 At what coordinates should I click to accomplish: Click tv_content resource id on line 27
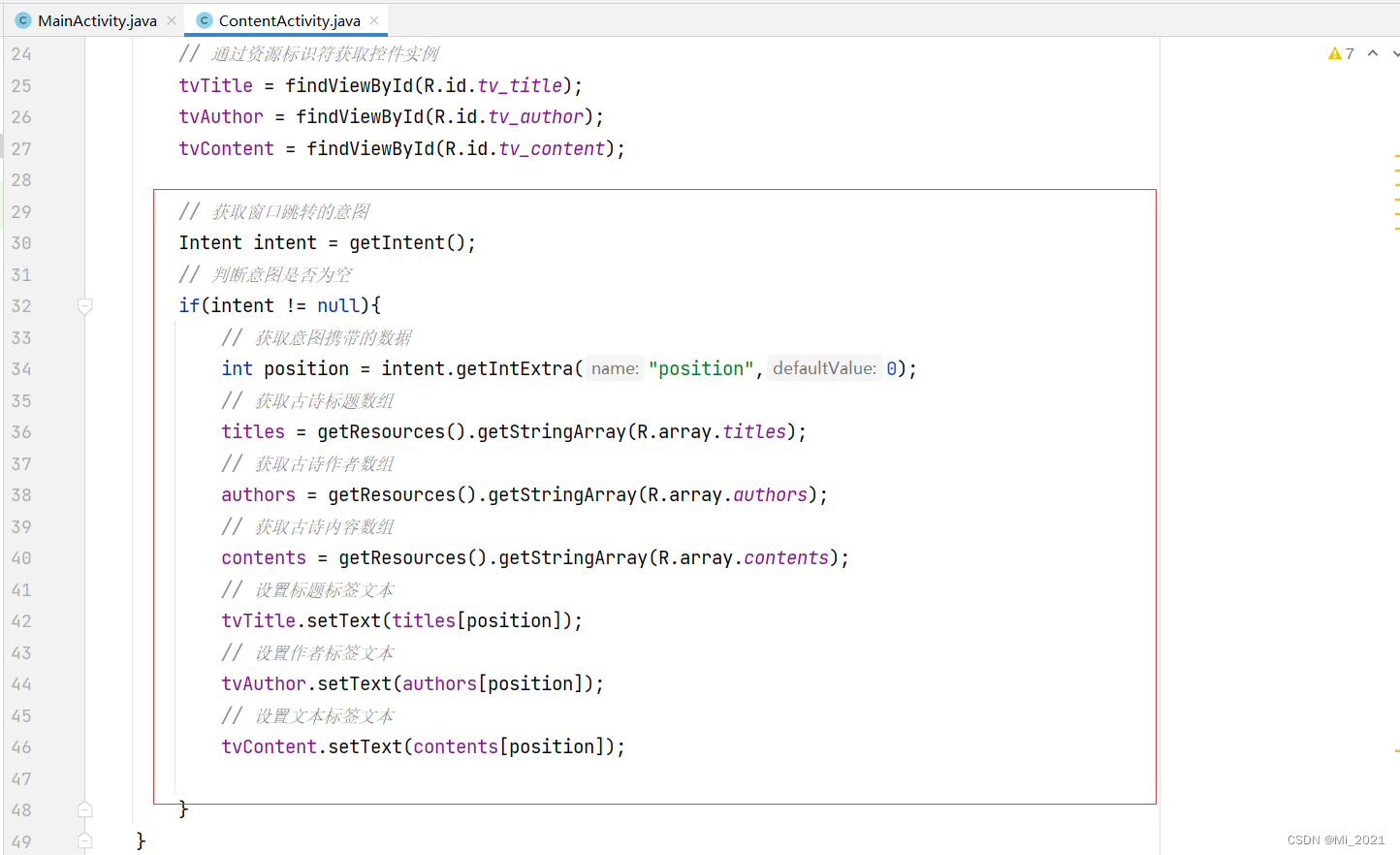point(552,148)
